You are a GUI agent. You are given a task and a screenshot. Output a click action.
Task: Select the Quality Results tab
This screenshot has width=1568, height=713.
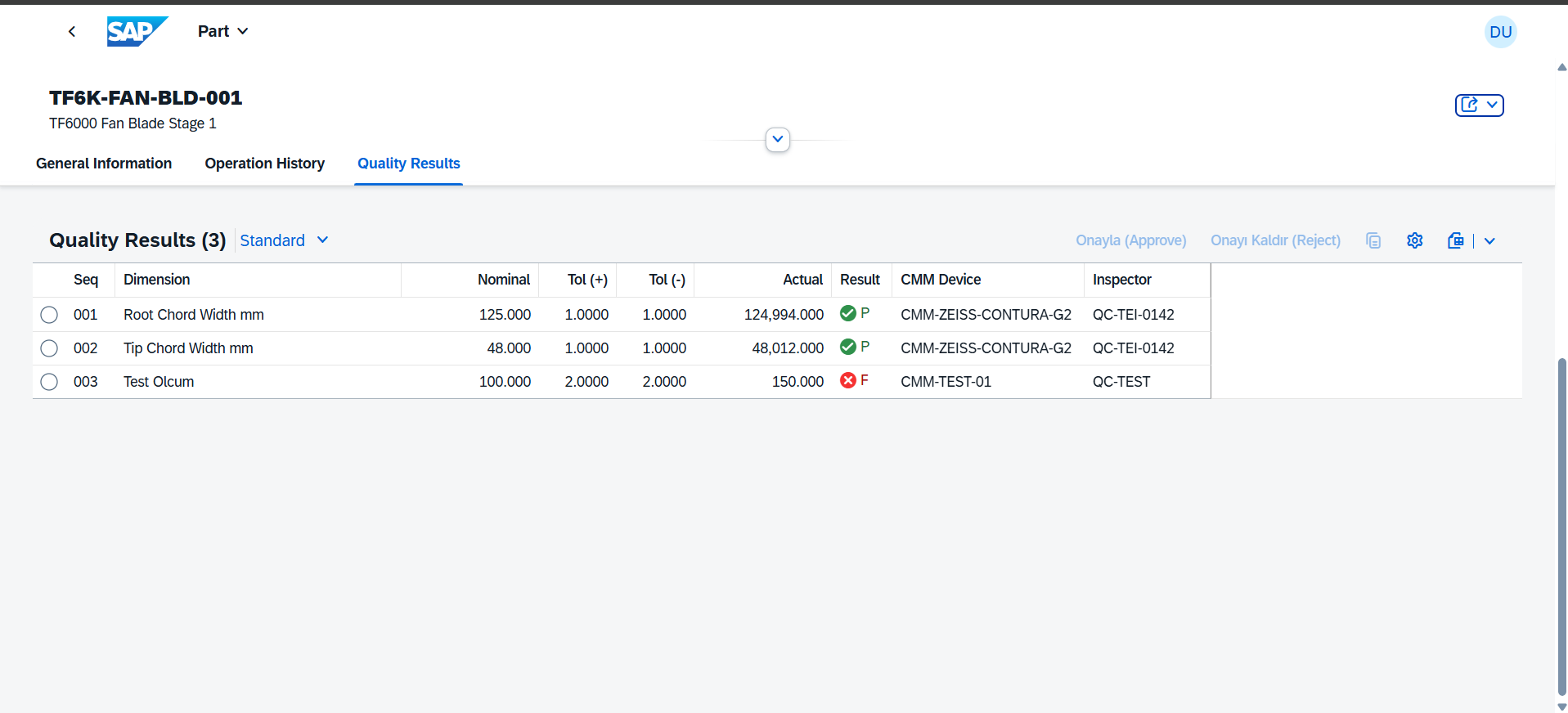[x=409, y=164]
